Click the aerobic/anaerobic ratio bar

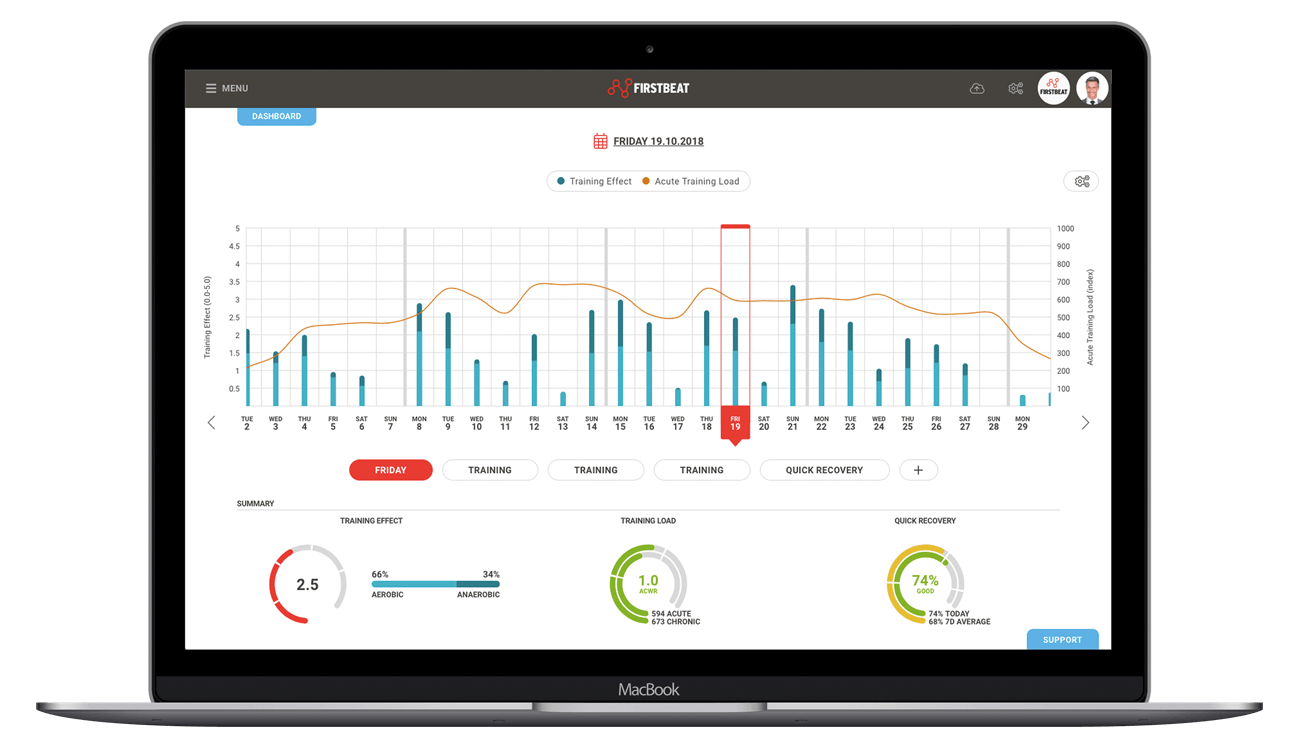435,584
